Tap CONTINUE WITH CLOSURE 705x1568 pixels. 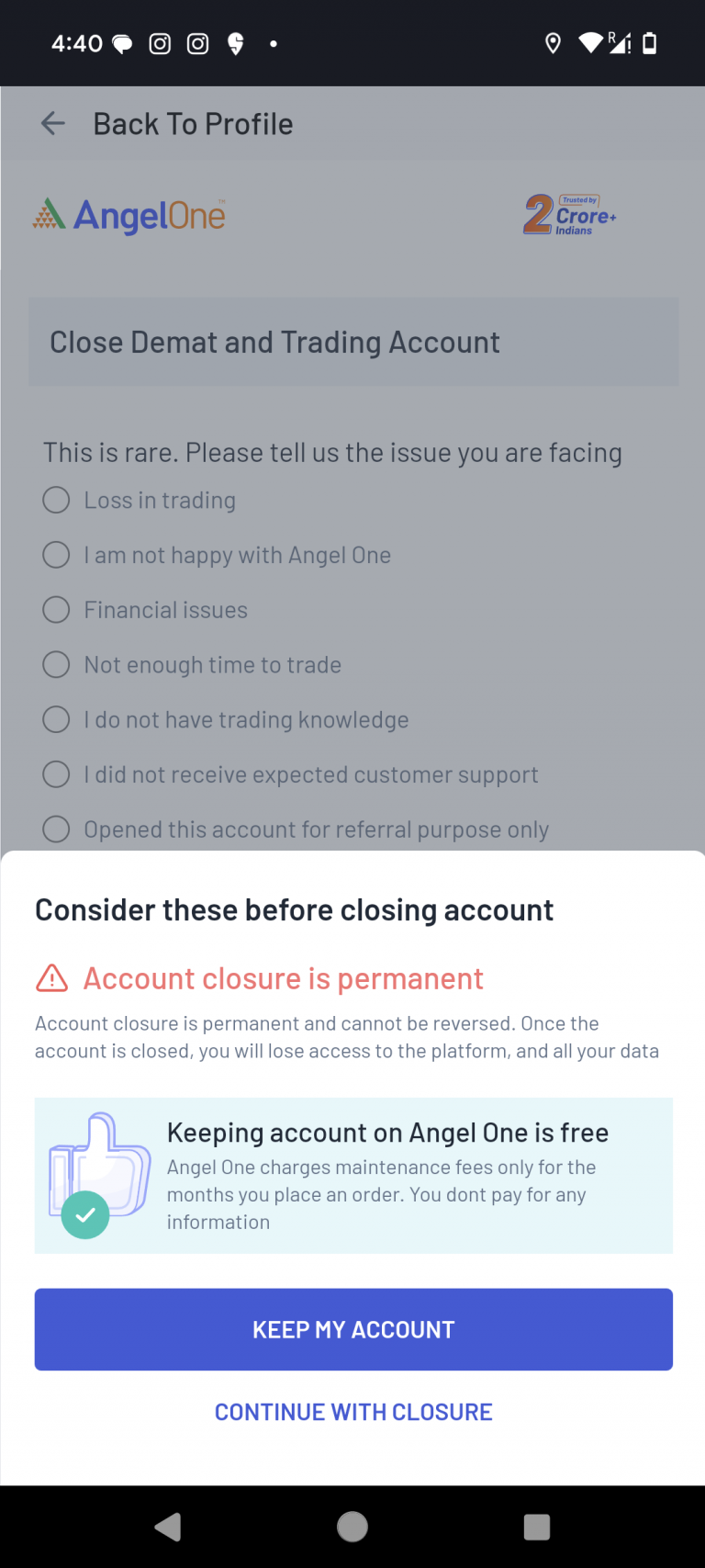coord(352,1411)
